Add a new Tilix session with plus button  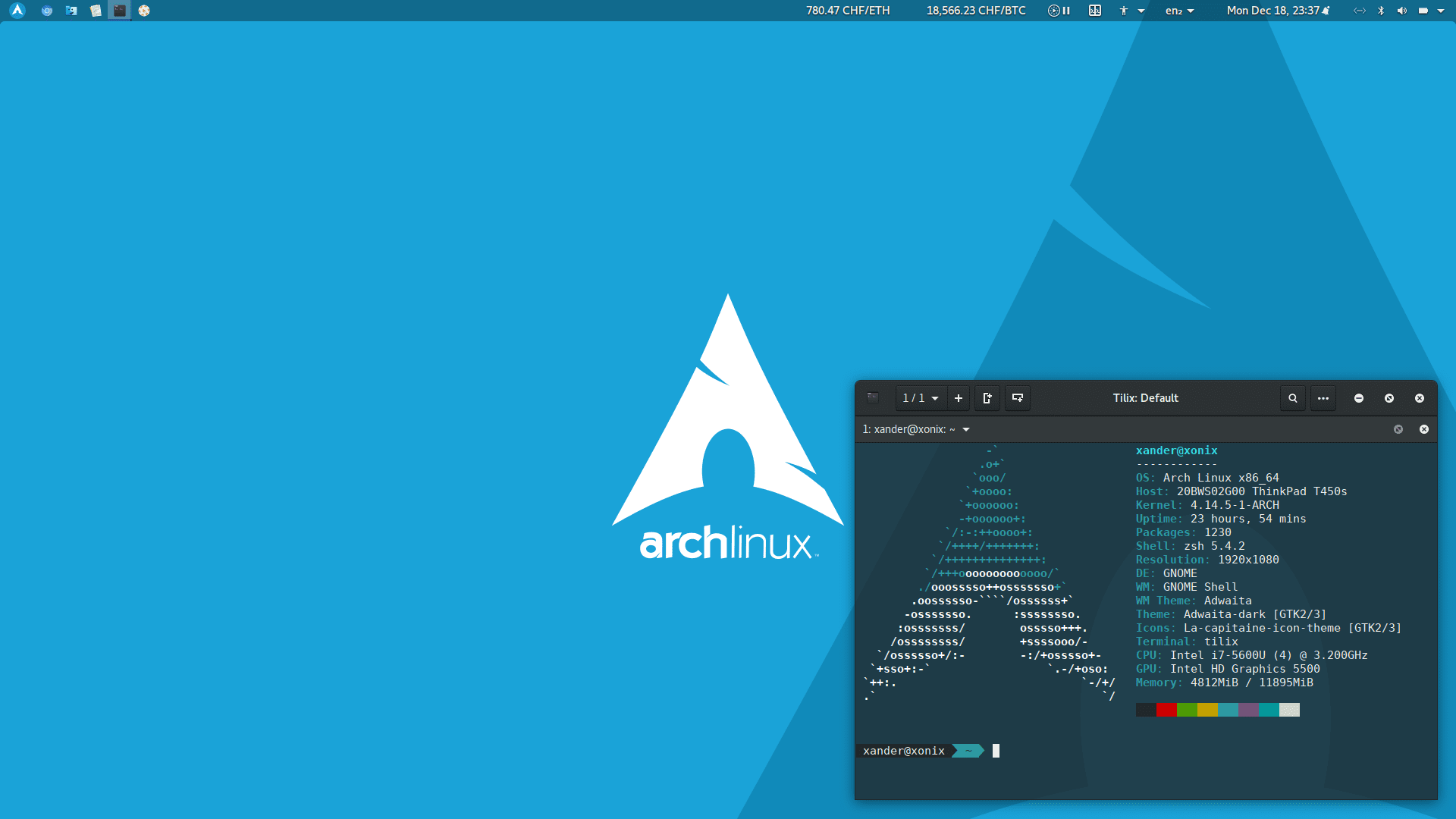pos(959,398)
